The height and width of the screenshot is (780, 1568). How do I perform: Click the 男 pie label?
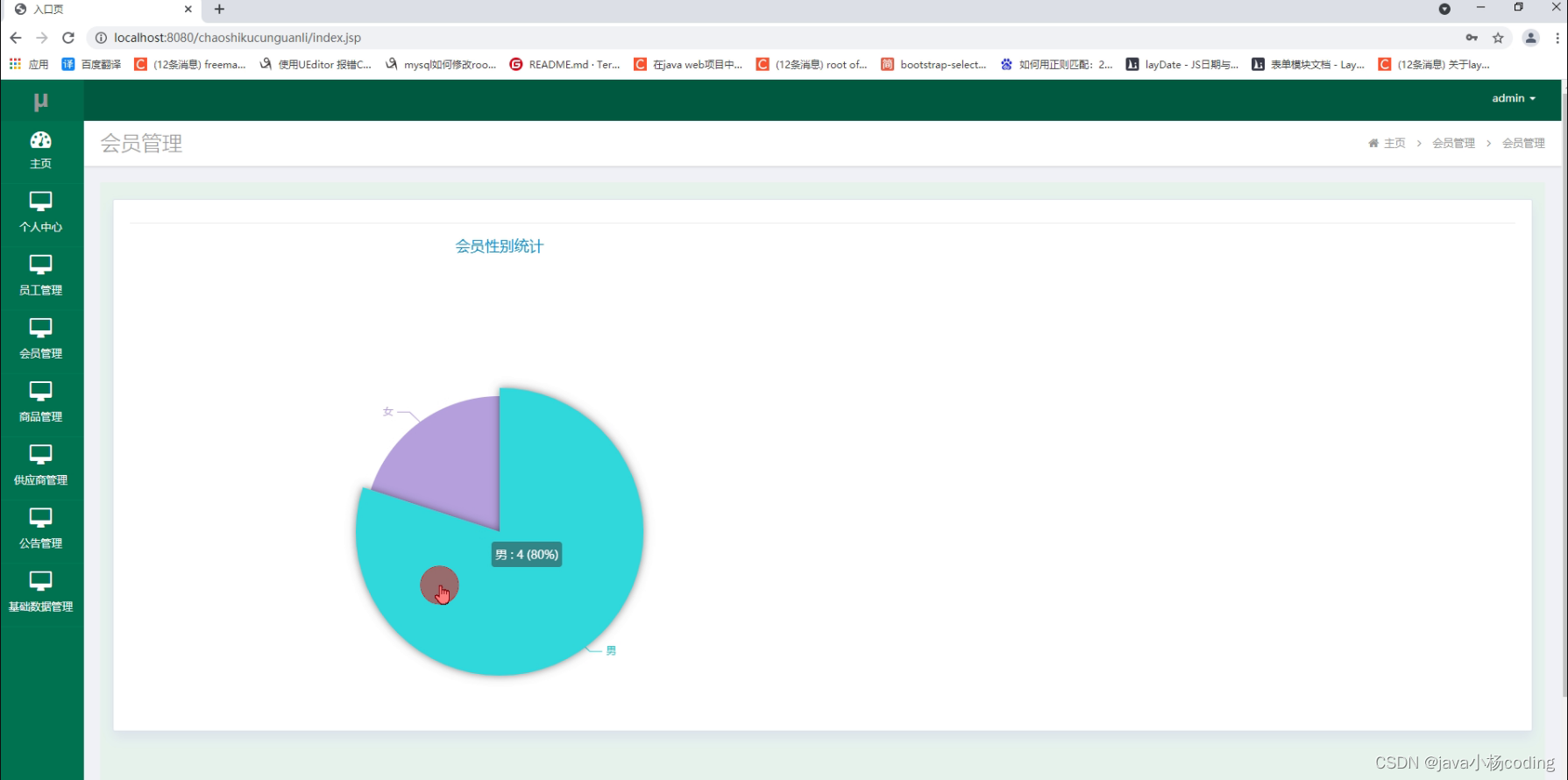(x=611, y=650)
